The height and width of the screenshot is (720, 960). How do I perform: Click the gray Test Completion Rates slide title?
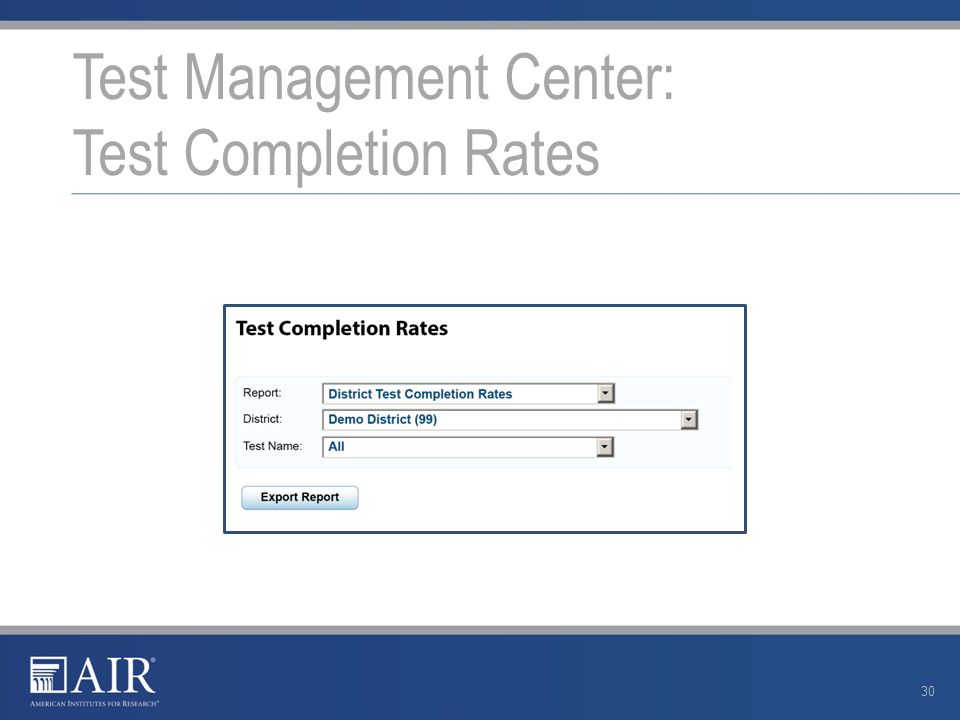336,153
